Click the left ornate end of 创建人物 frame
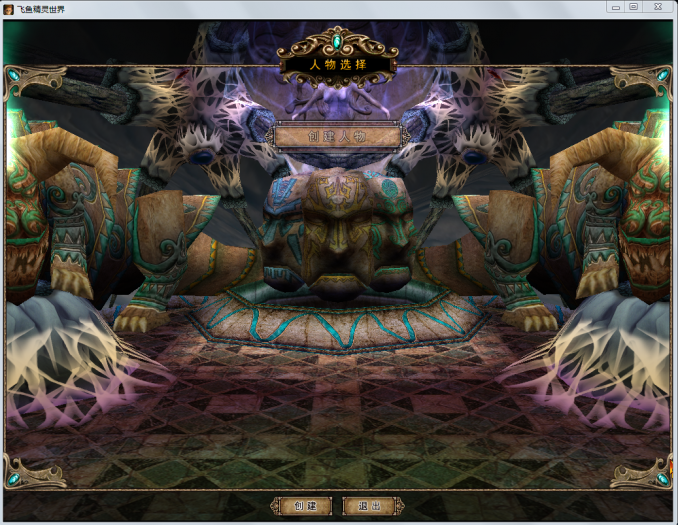 (x=273, y=135)
